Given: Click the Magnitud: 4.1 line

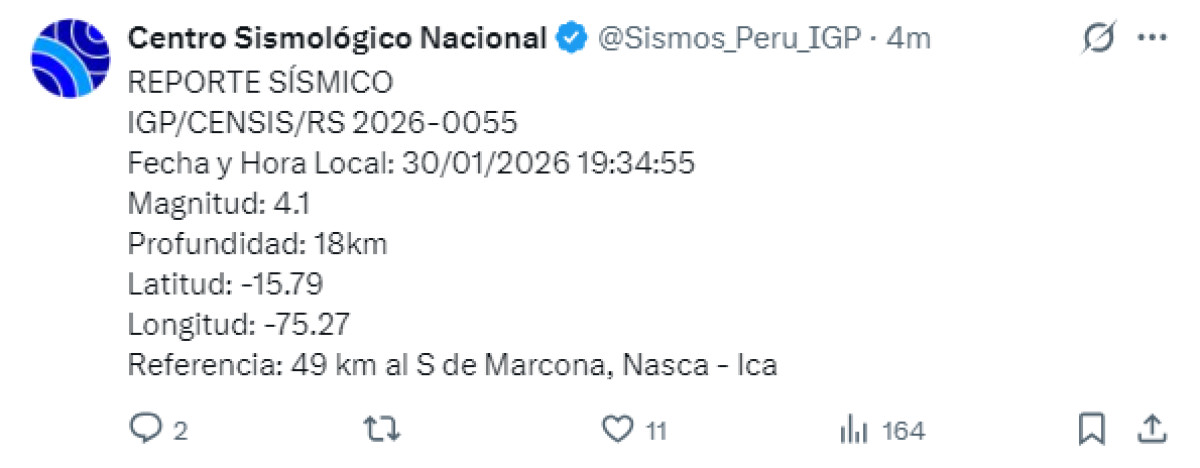Looking at the screenshot, I should pos(221,203).
